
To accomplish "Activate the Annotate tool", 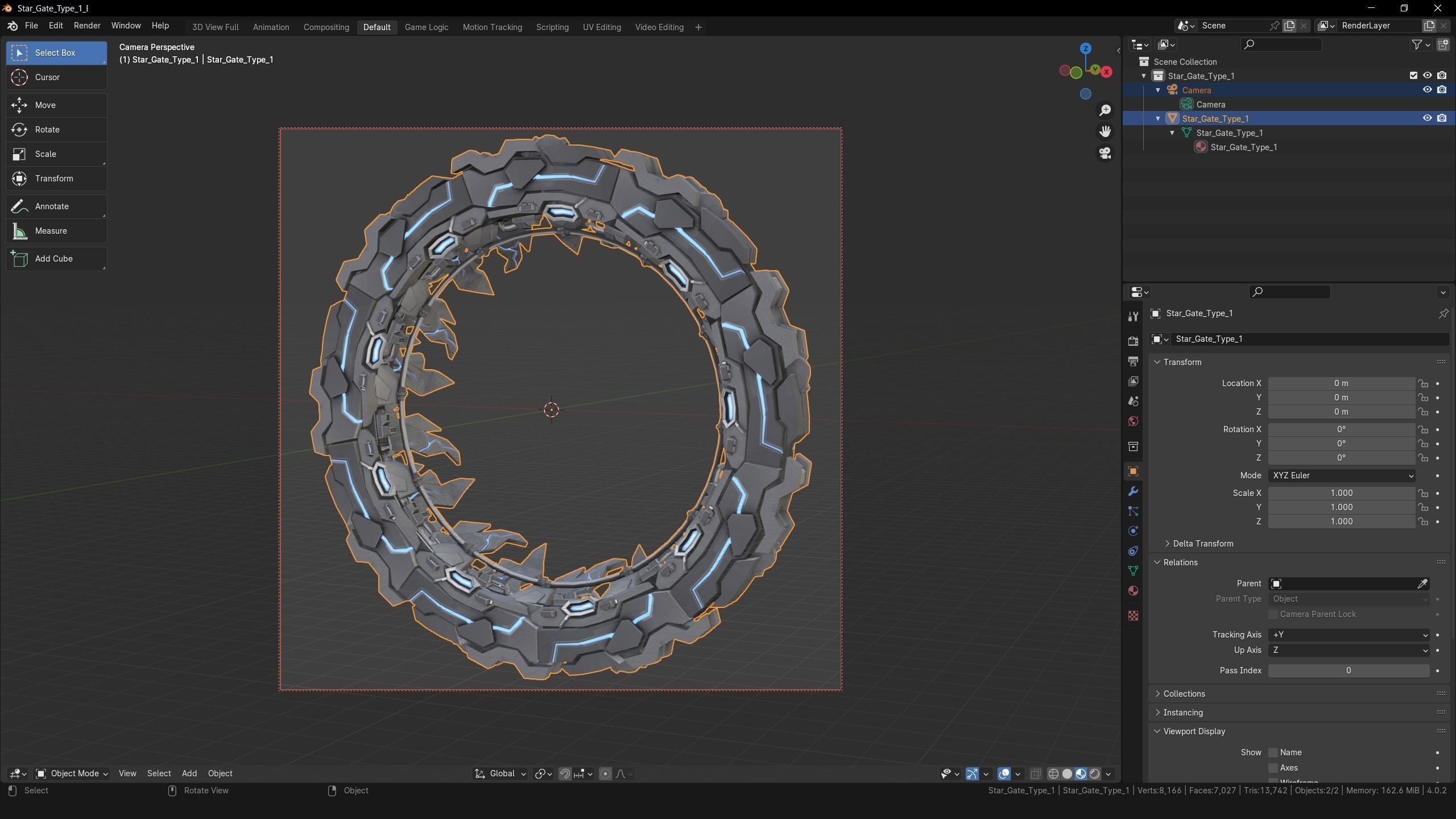I will pyautogui.click(x=52, y=206).
